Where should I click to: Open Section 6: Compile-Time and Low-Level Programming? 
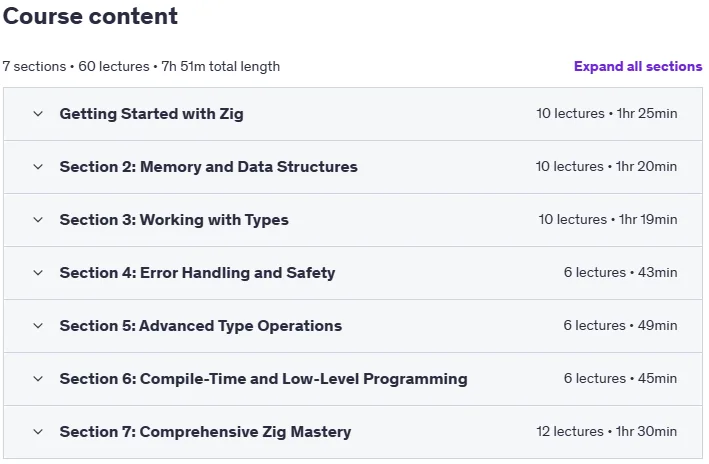pos(264,379)
